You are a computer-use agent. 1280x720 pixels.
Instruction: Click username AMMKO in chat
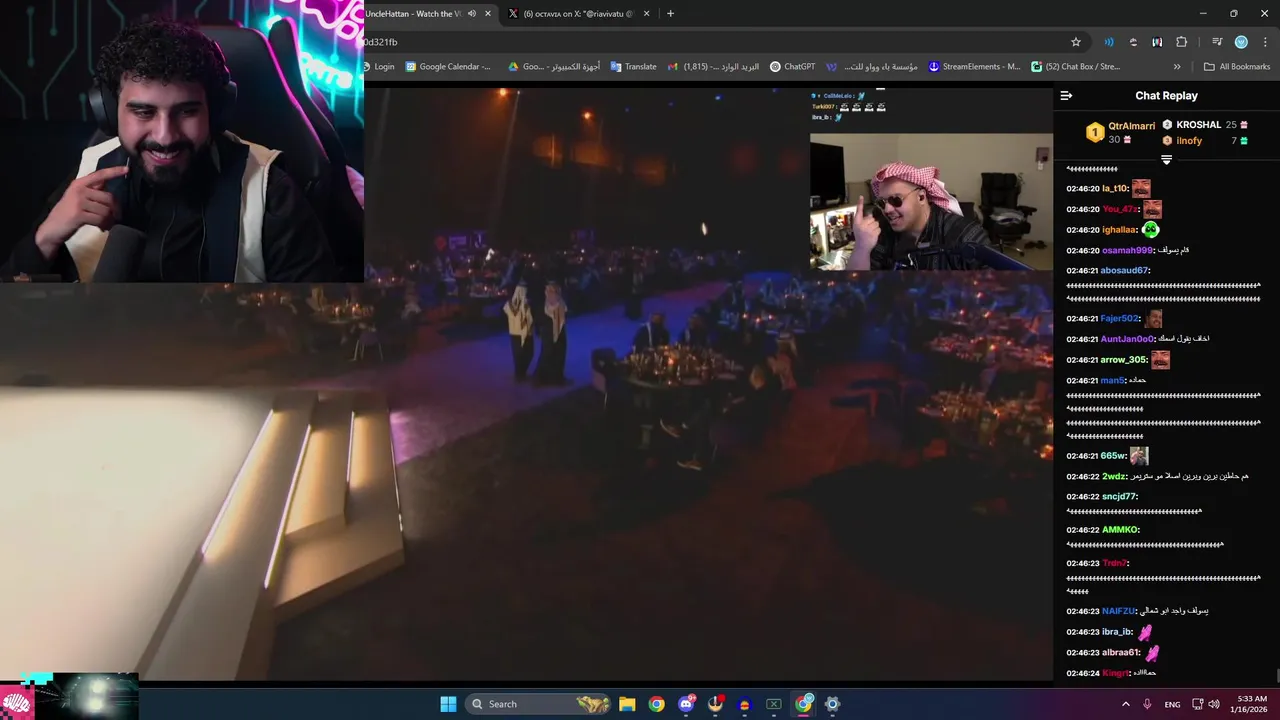1120,530
